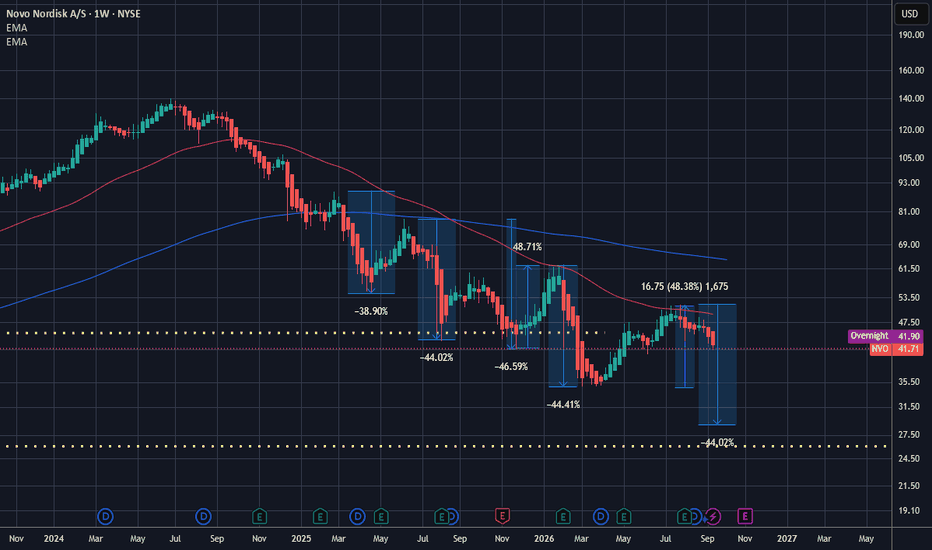Viewport: 932px width, 550px height.
Task: Click the NVO 41.71 price label
Action: tap(896, 349)
